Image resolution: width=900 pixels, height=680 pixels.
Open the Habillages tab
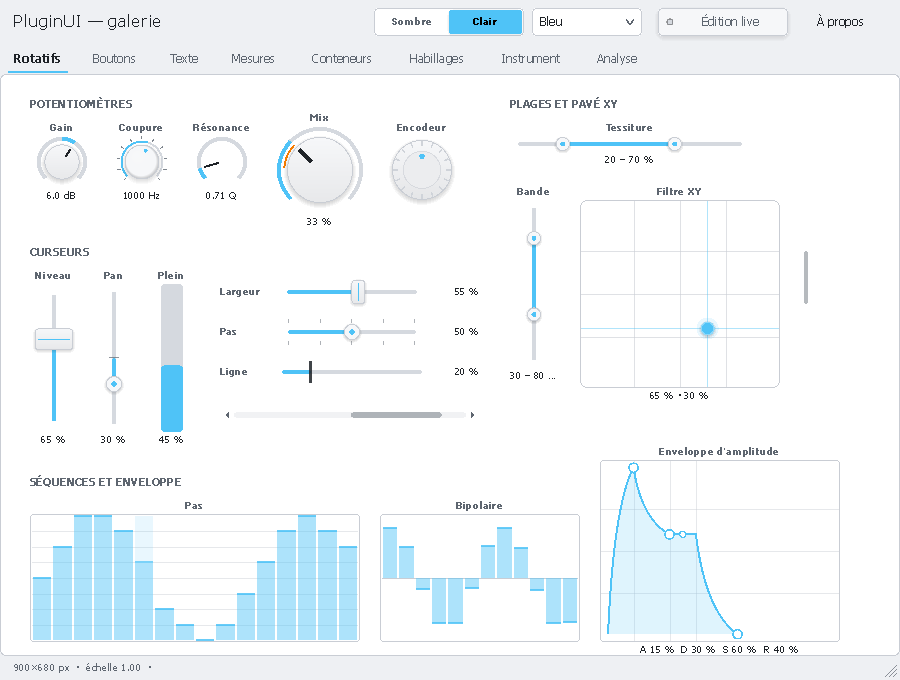pos(436,59)
